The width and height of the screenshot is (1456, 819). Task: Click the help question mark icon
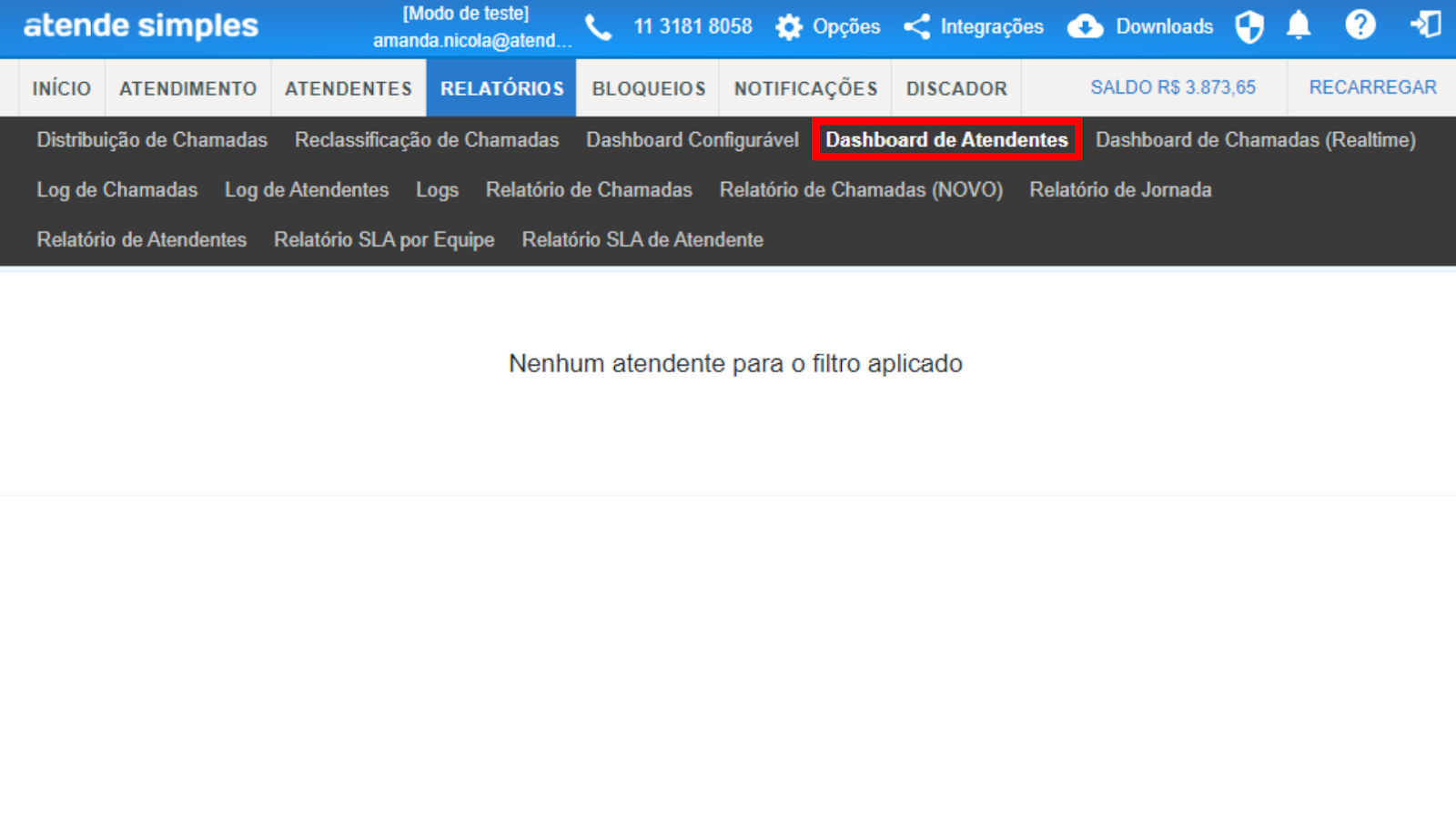1360,25
